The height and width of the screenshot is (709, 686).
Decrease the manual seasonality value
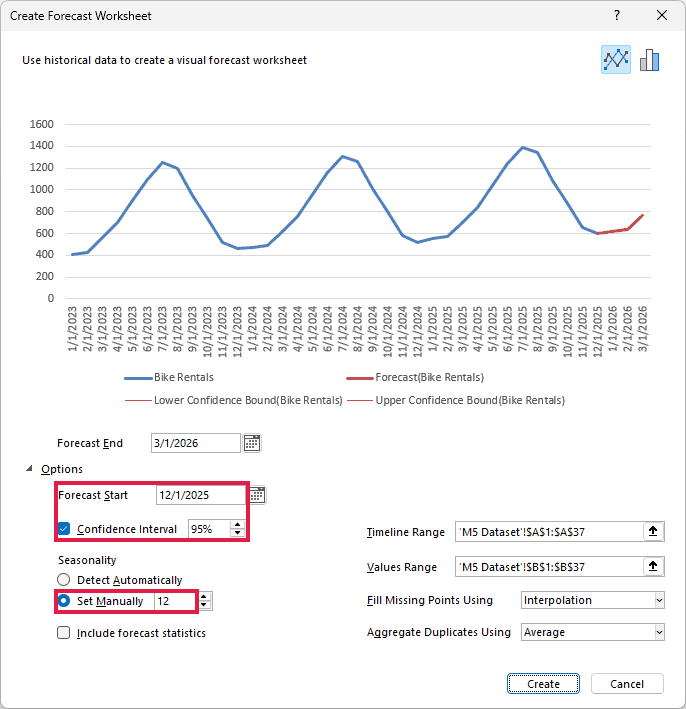[x=204, y=605]
